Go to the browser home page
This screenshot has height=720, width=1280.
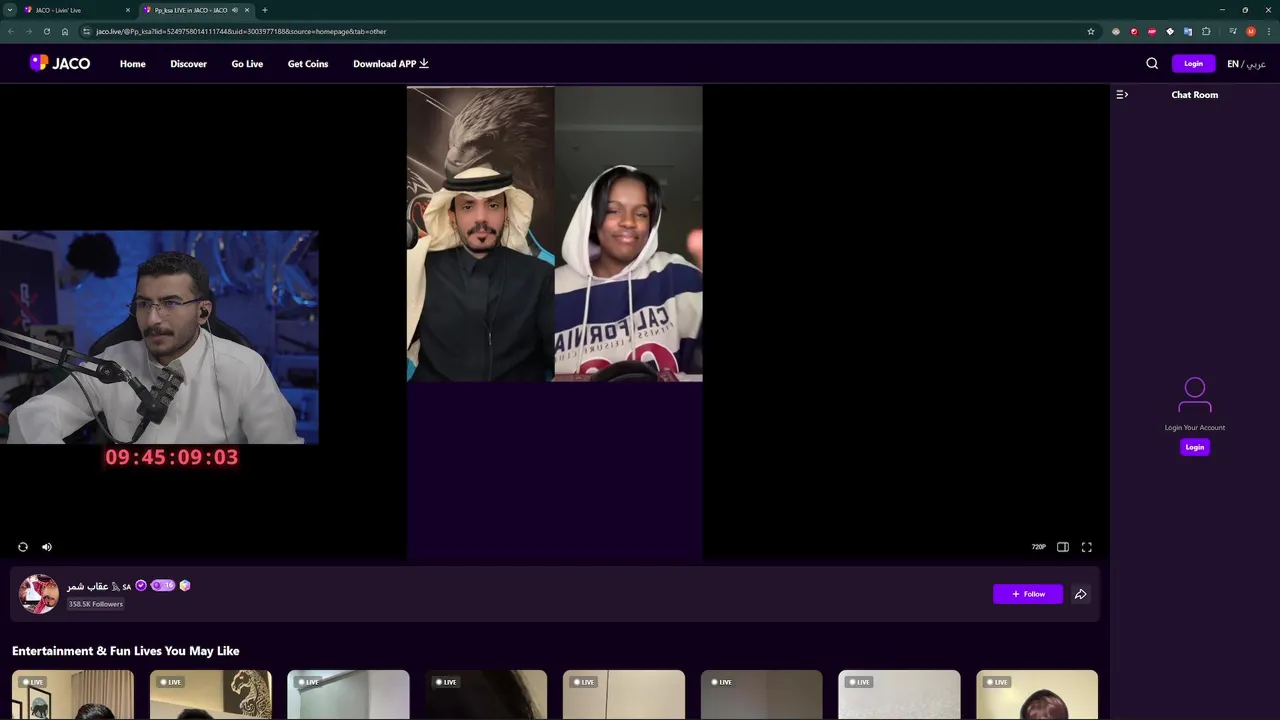[x=65, y=31]
